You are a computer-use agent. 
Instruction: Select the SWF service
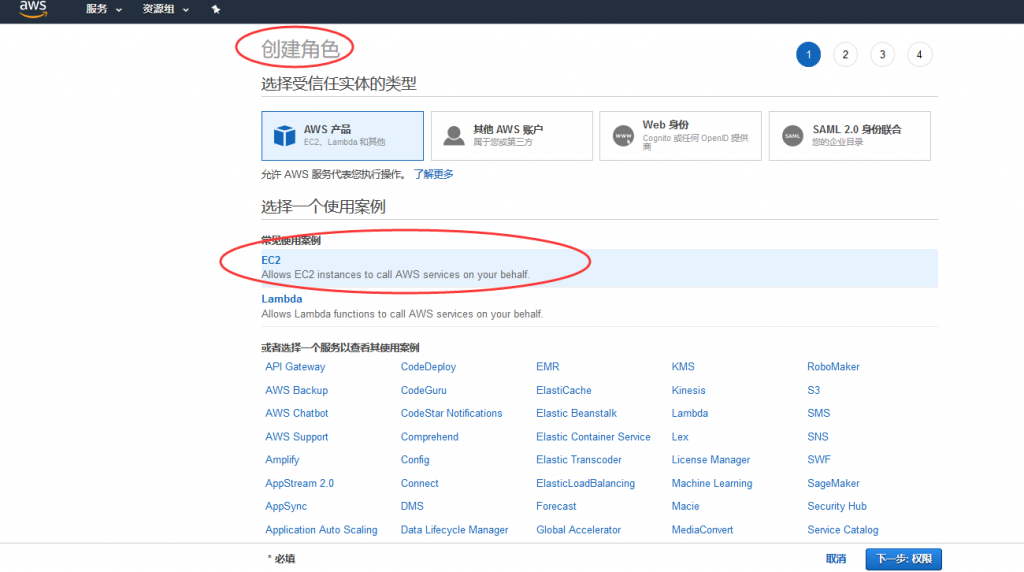coord(819,460)
